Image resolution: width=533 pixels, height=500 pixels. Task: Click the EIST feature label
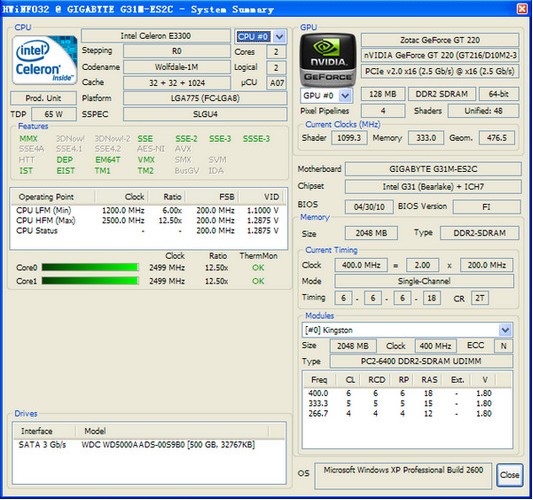[66, 171]
